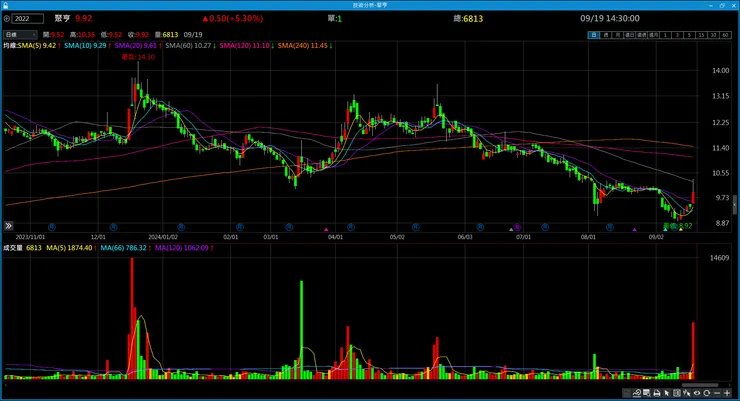This screenshot has height=401, width=740.
Task: Click the 成交量 6813 volume label
Action: 22,248
